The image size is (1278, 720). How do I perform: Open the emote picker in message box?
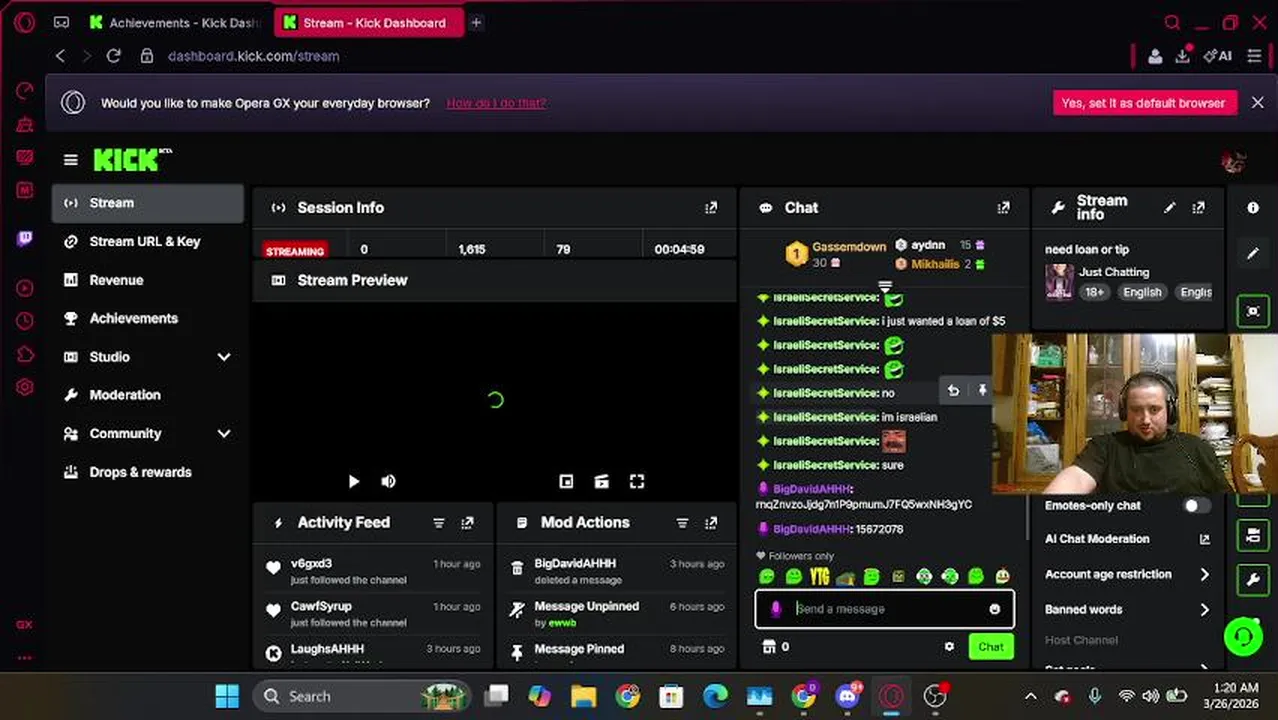click(x=994, y=609)
